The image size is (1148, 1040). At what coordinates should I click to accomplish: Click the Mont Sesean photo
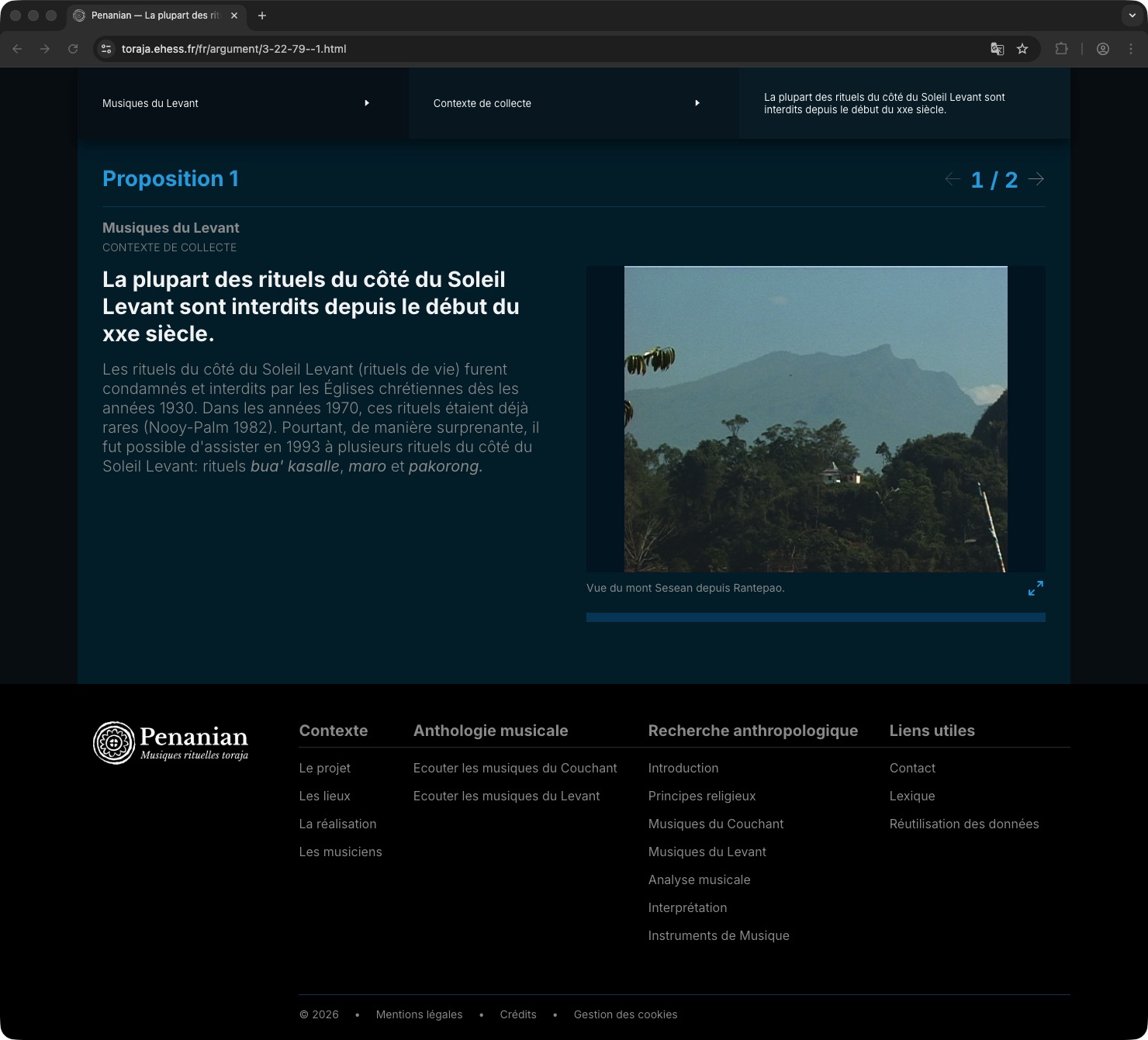tap(815, 419)
